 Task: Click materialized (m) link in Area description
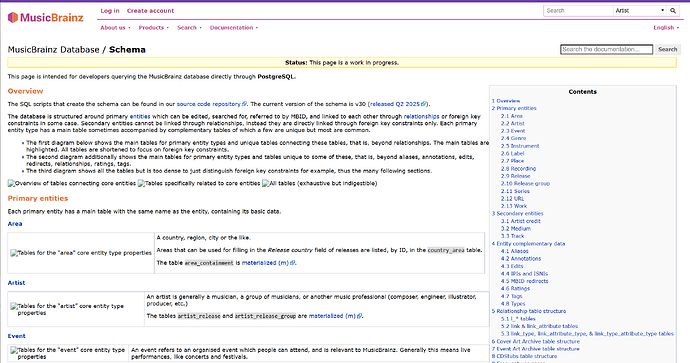[x=268, y=263]
